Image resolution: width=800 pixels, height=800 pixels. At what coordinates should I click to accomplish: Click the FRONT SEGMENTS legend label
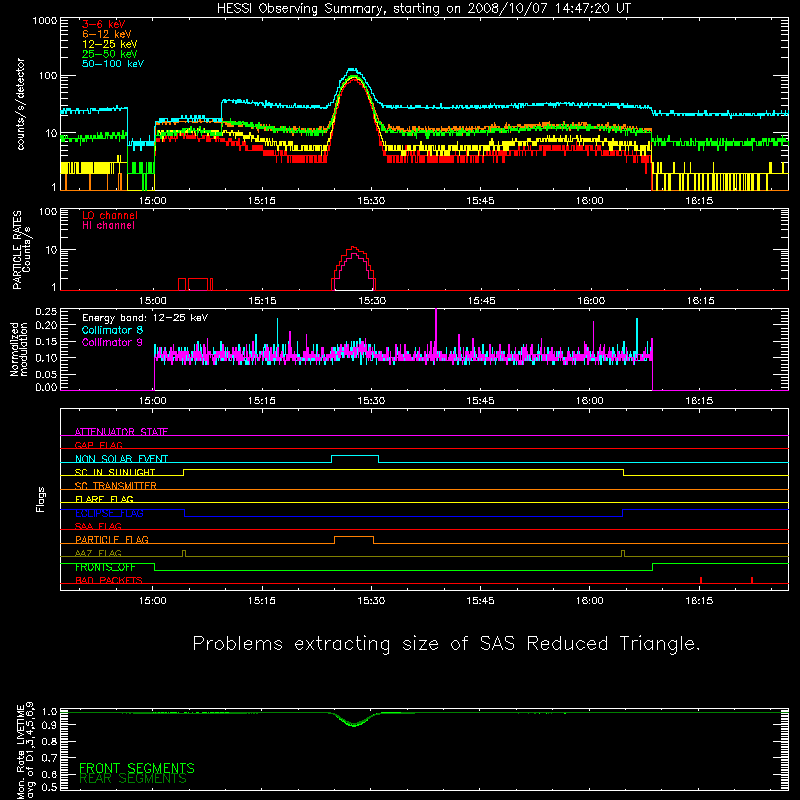click(137, 768)
